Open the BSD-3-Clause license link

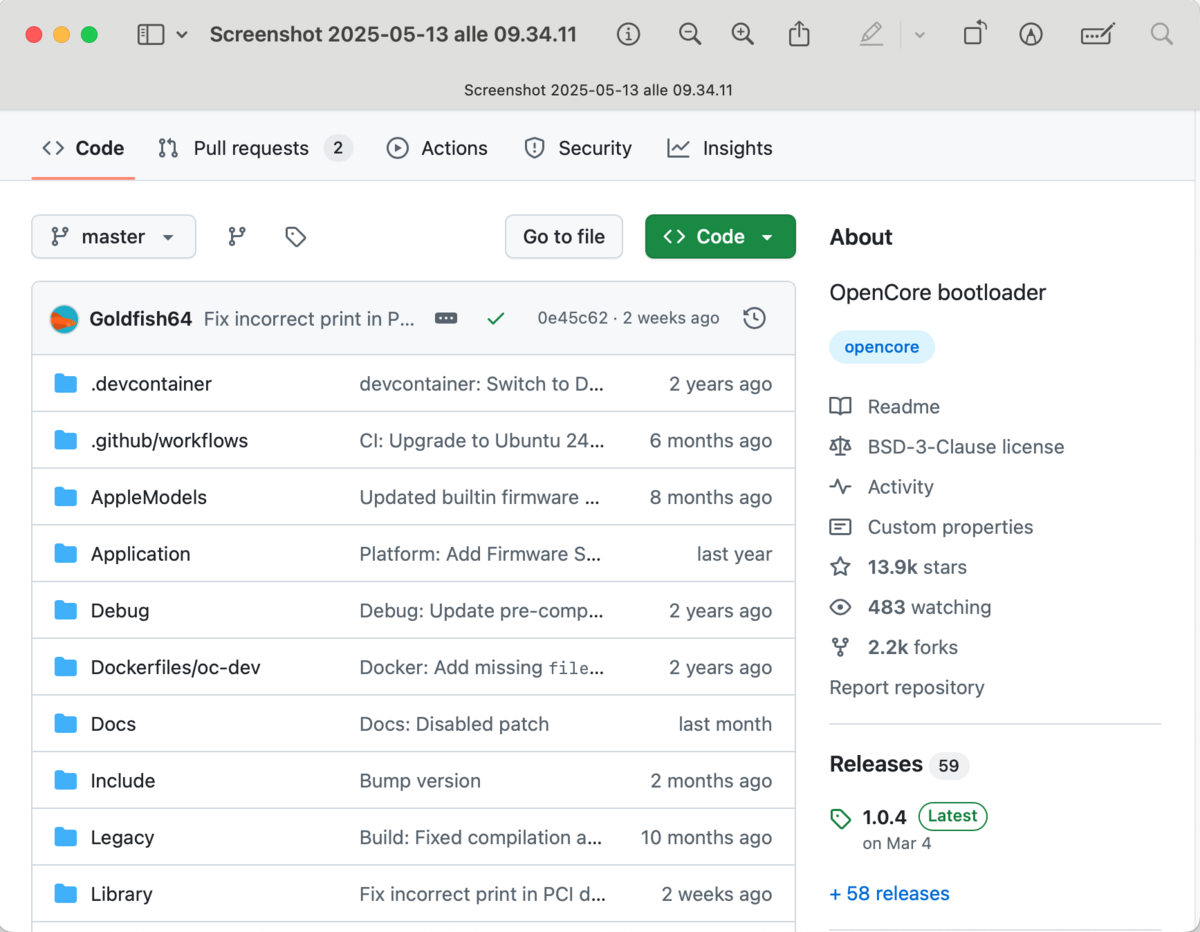pos(966,447)
